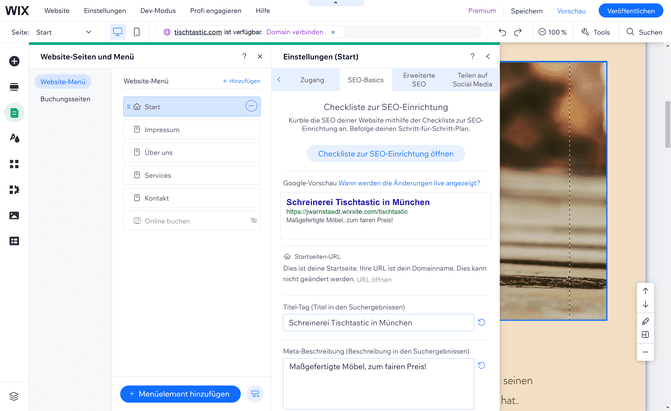671x411 pixels.
Task: Open help for Website-Seiten und Menü panel
Action: click(244, 56)
